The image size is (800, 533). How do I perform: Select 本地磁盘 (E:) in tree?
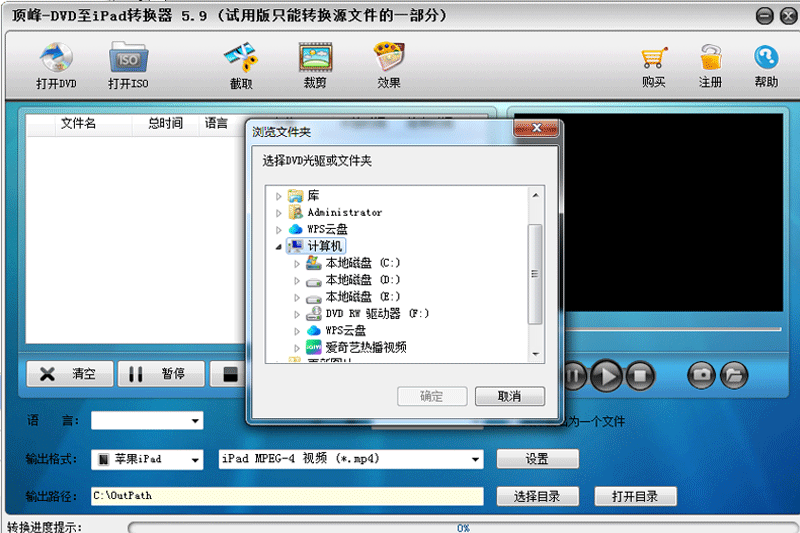click(363, 297)
